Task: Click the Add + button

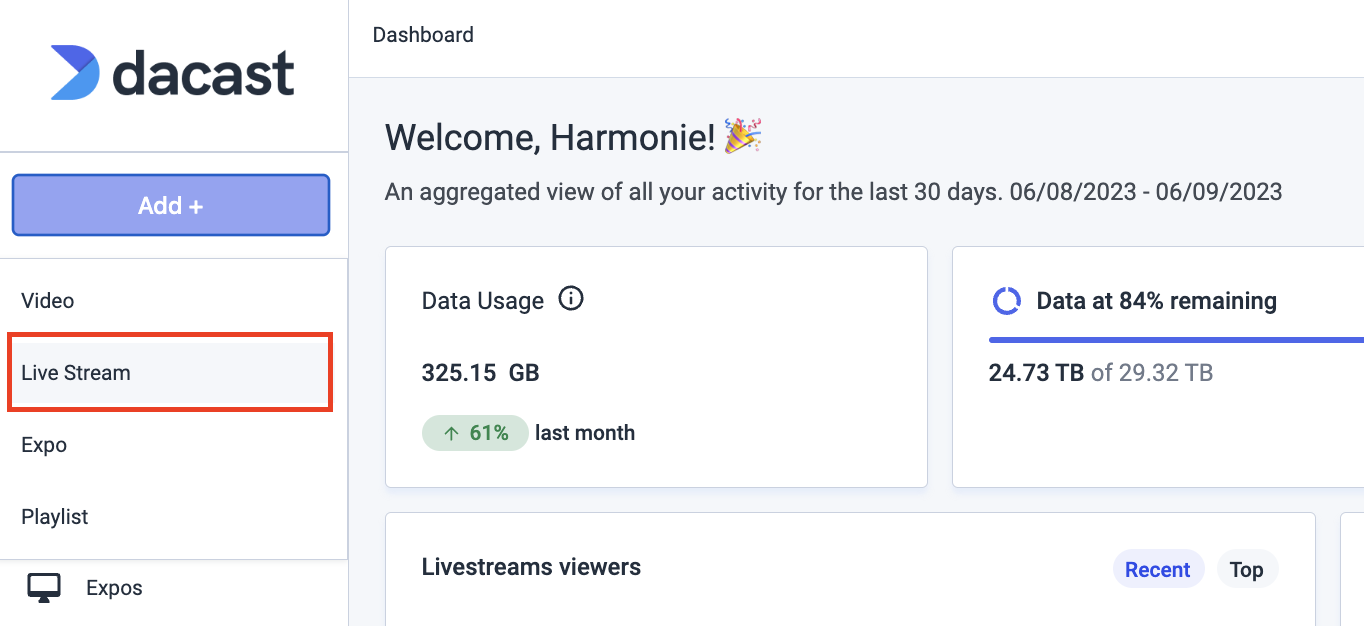Action: click(171, 205)
